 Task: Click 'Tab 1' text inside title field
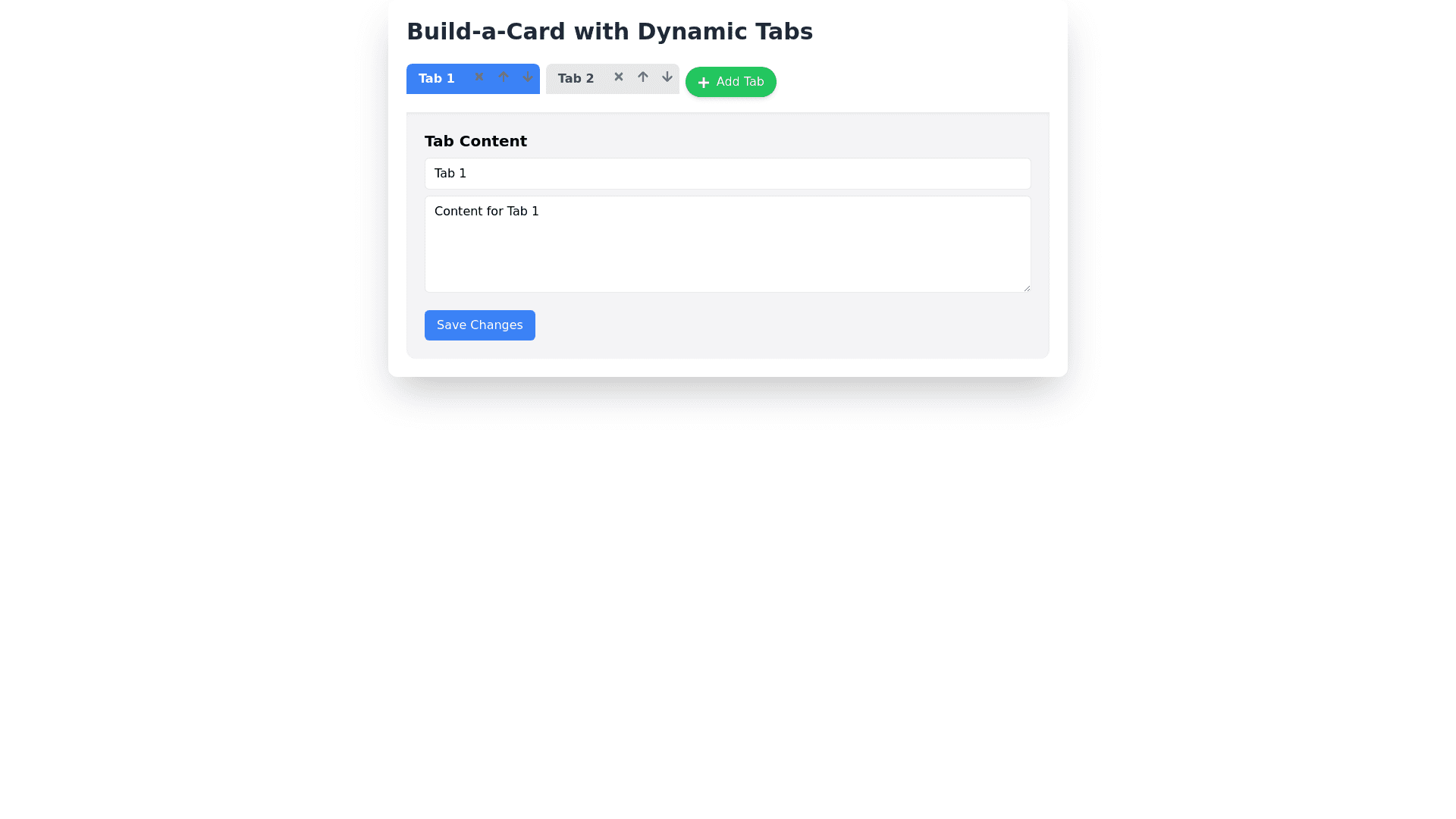(450, 174)
